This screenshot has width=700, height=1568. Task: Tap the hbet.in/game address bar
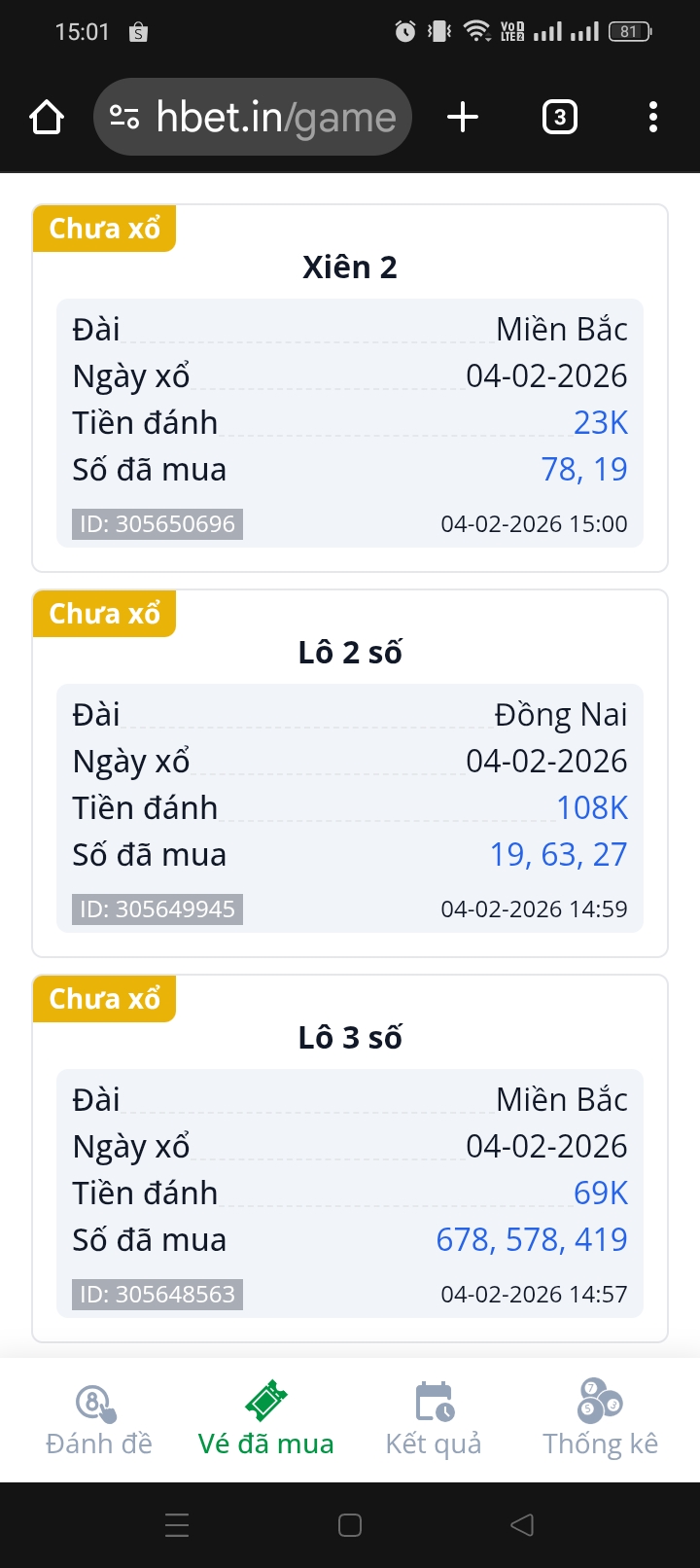coord(276,118)
